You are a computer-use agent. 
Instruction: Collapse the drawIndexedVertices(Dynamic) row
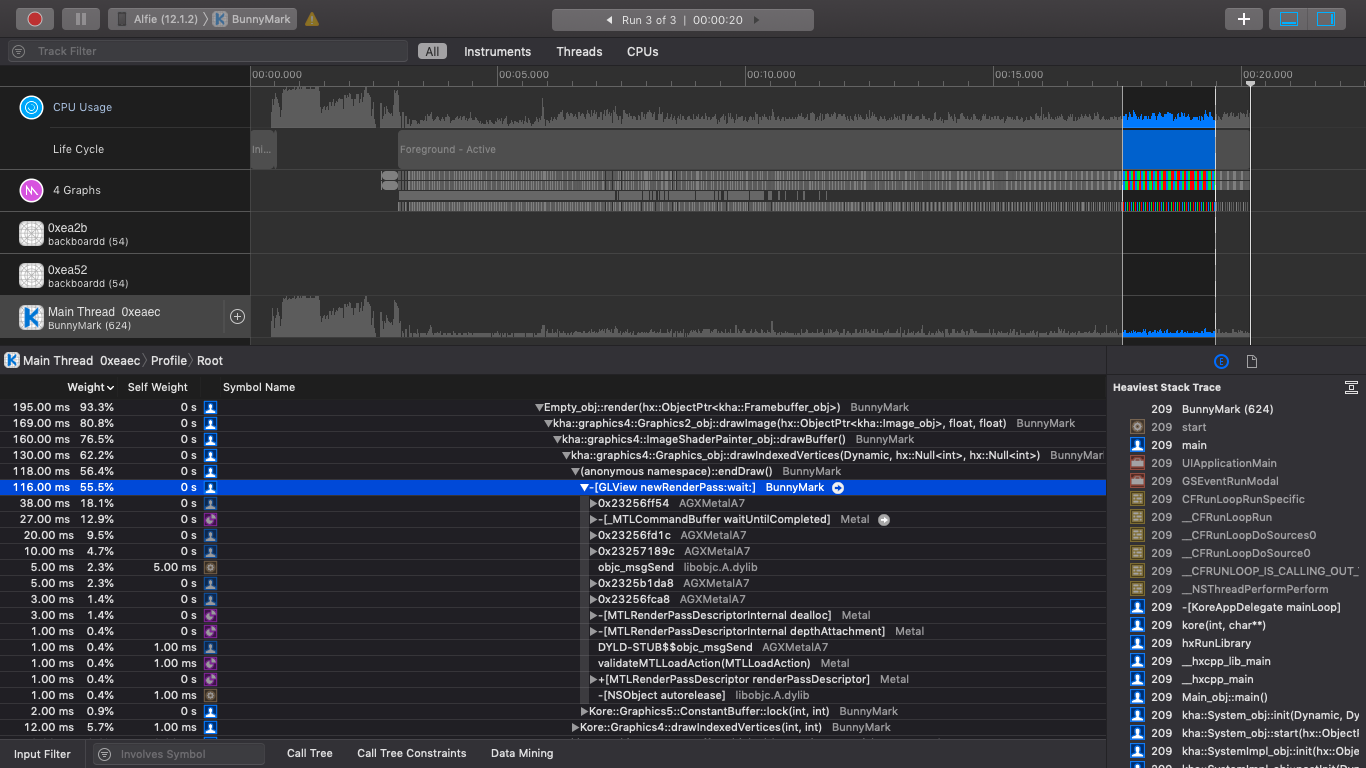(566, 455)
